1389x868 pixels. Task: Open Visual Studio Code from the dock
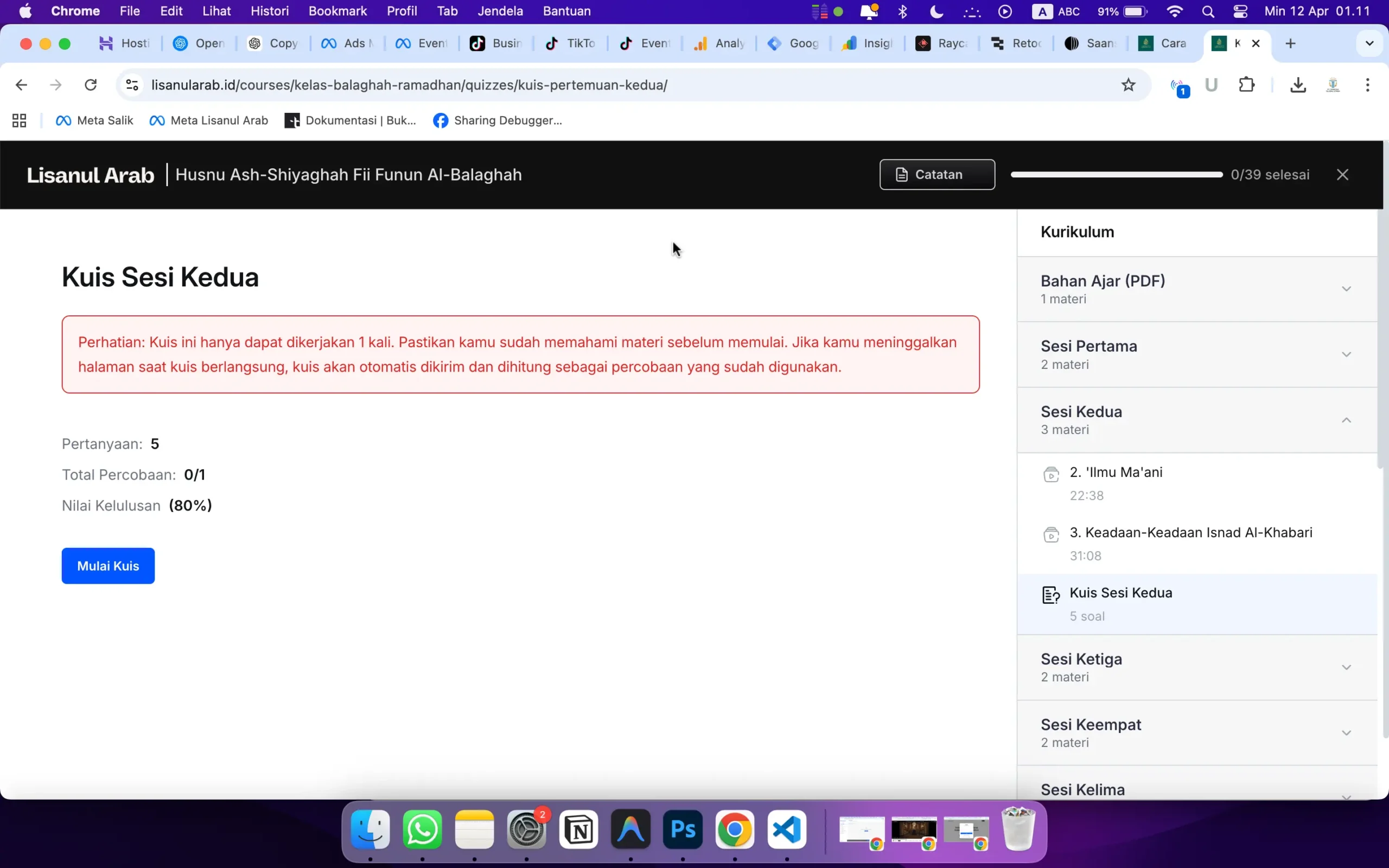point(786,829)
